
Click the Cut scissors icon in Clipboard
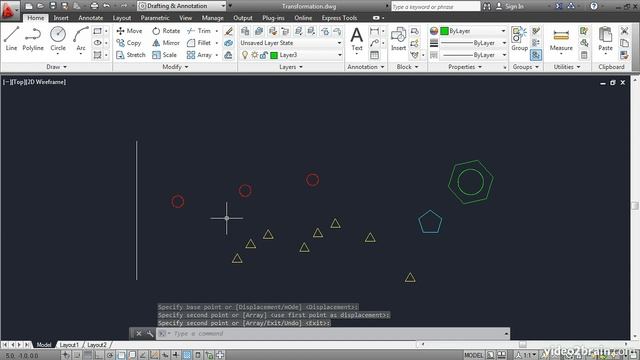(x=624, y=31)
